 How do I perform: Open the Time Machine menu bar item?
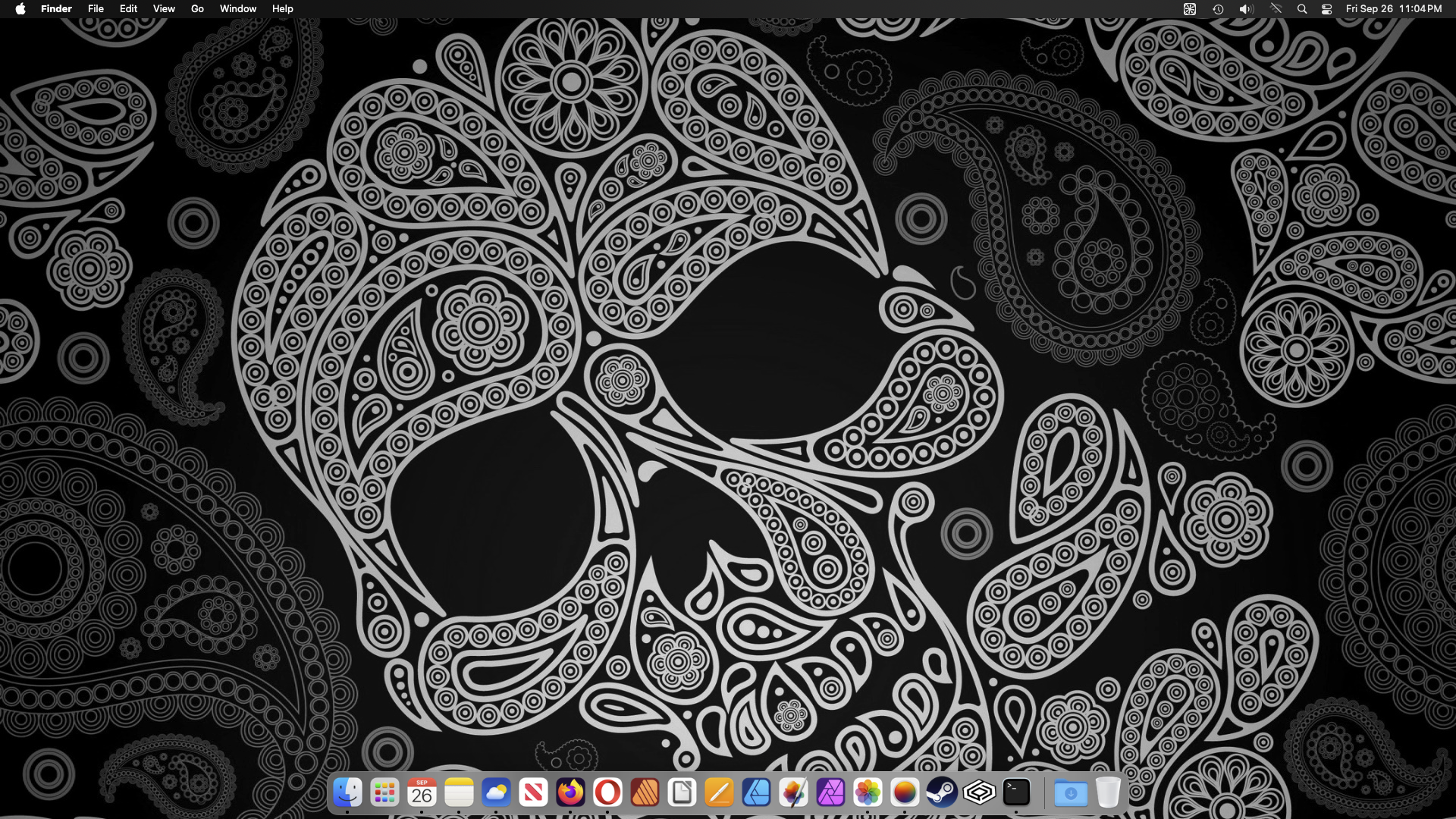click(1218, 9)
